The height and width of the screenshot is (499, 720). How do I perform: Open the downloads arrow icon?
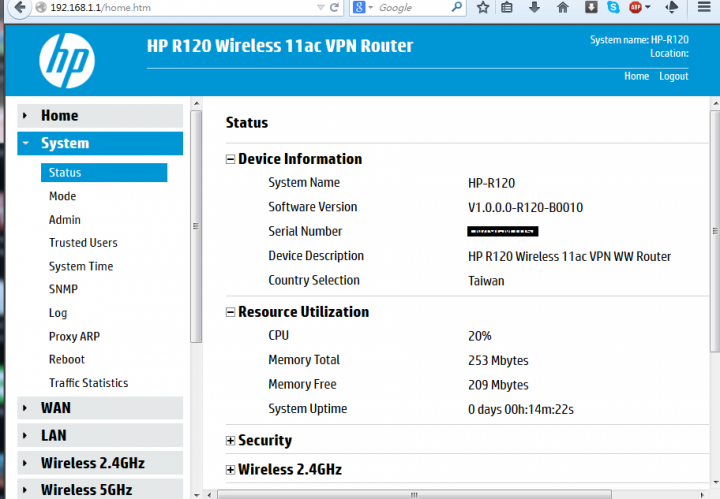534,7
